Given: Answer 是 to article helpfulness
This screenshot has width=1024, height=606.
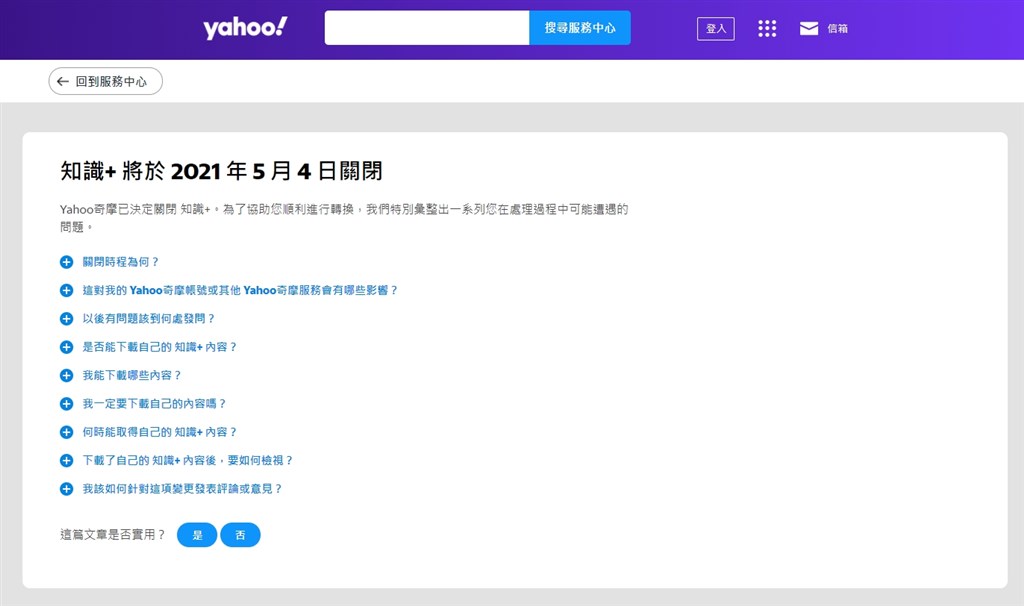Looking at the screenshot, I should 197,535.
